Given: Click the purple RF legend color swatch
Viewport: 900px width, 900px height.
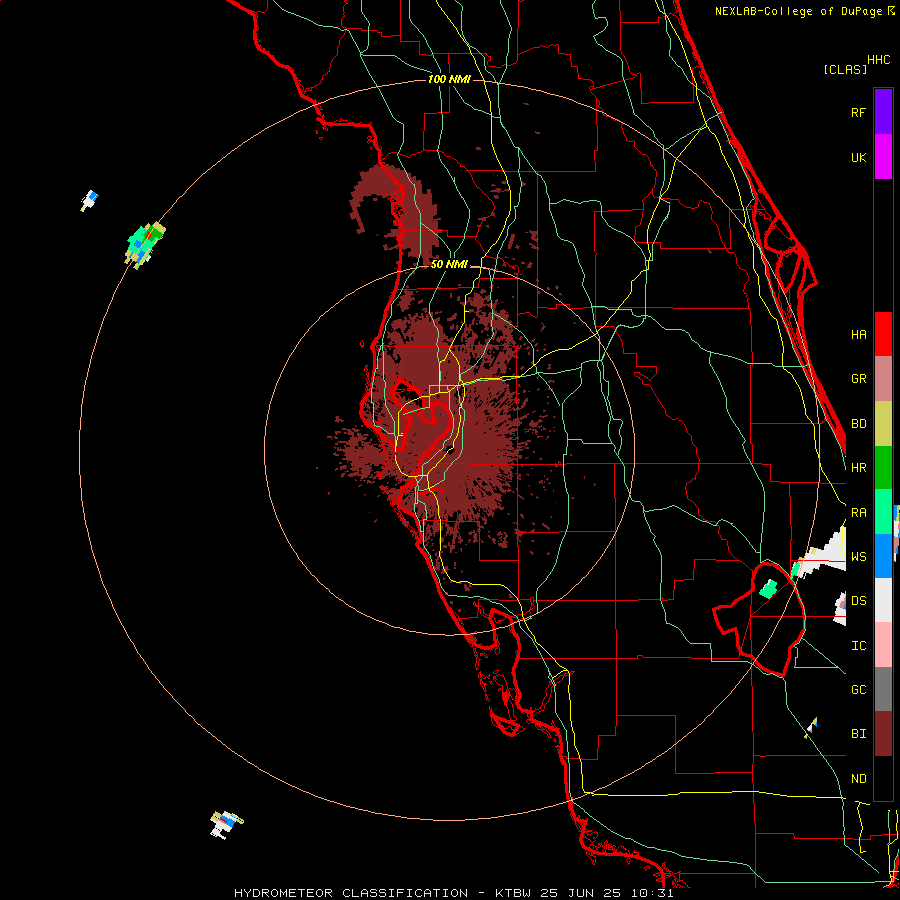Looking at the screenshot, I should point(883,112).
